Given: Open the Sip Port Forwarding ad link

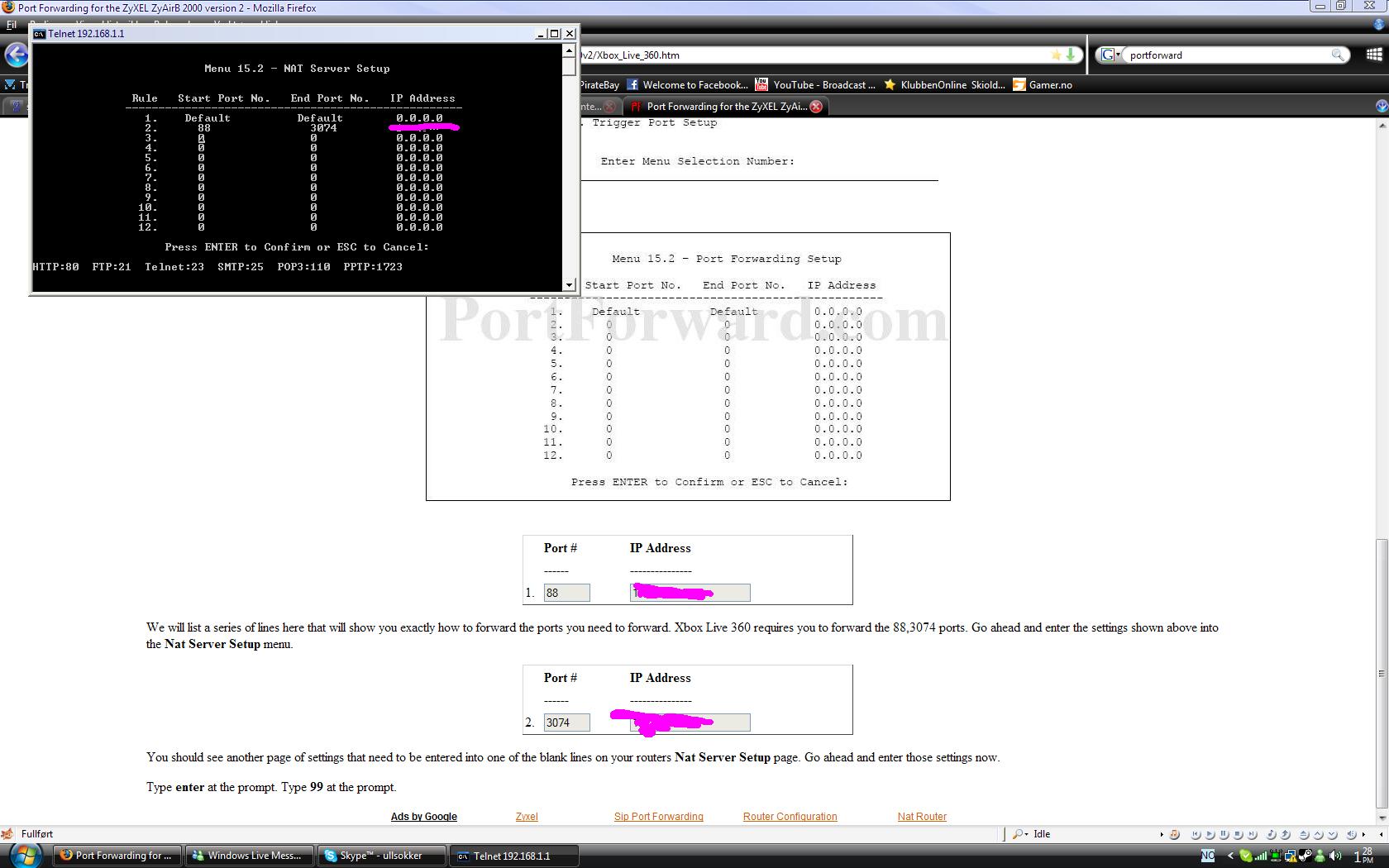Looking at the screenshot, I should tap(658, 817).
